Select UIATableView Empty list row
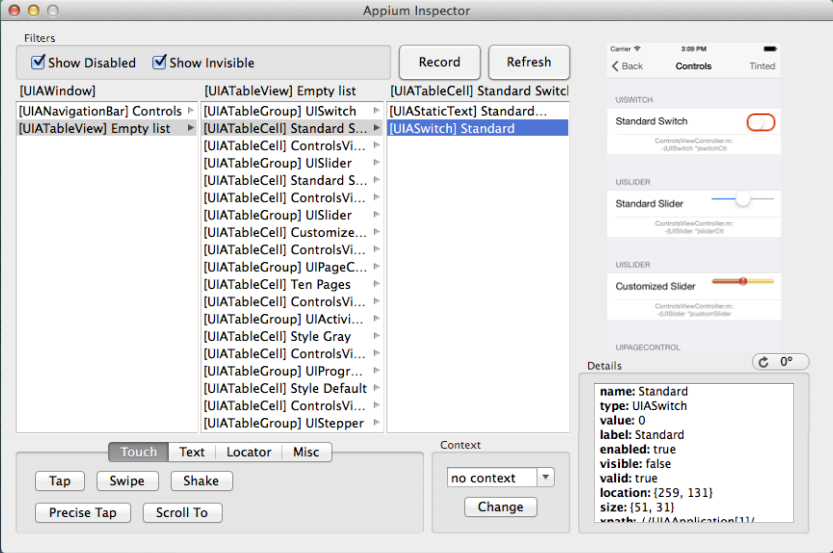The height and width of the screenshot is (553, 833). click(x=107, y=129)
